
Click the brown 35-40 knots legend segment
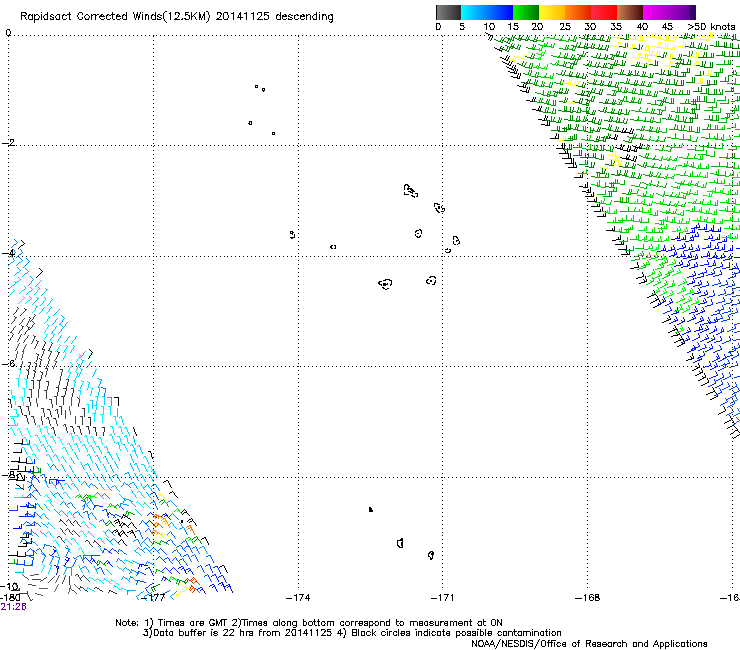click(630, 12)
